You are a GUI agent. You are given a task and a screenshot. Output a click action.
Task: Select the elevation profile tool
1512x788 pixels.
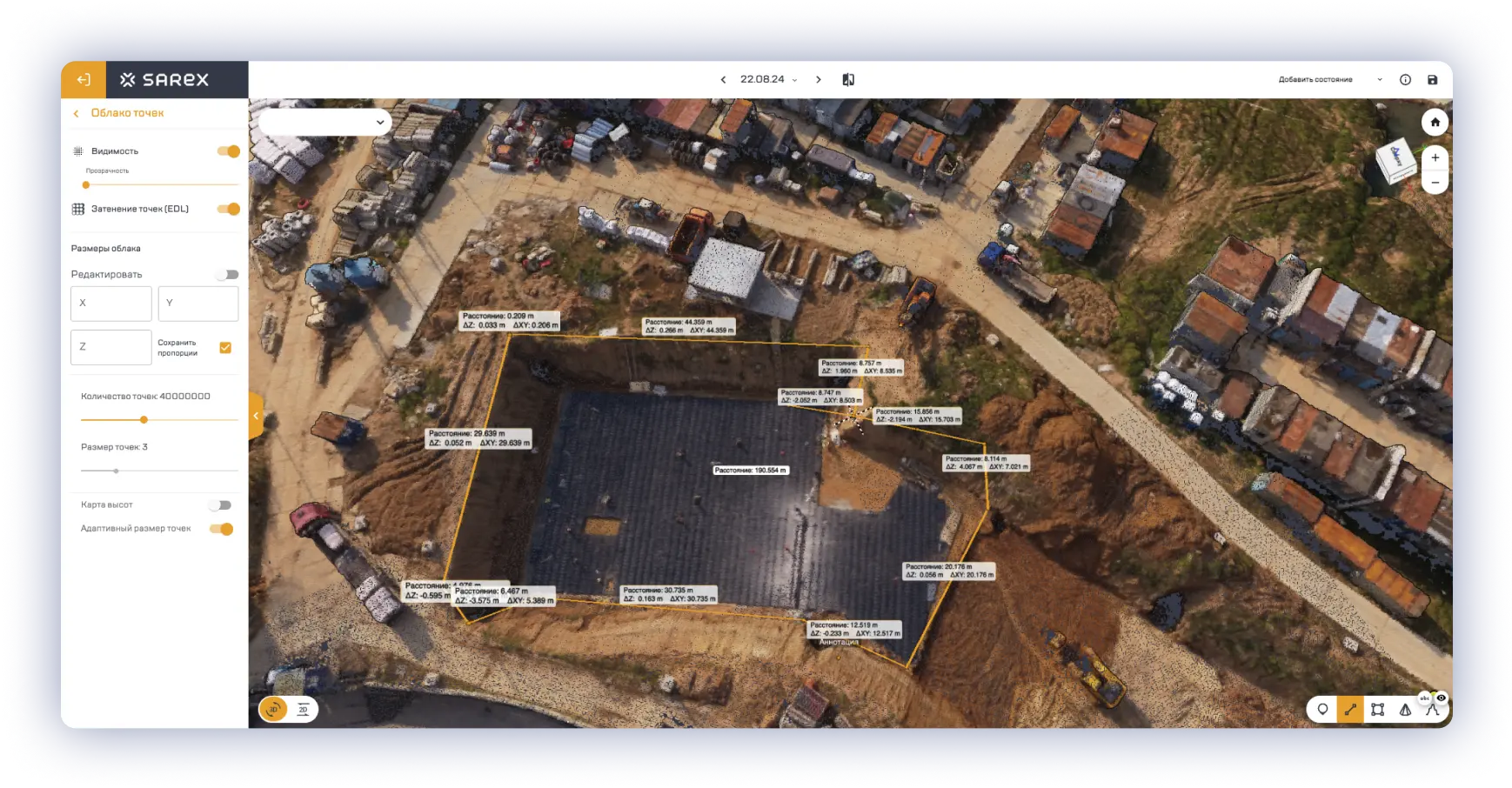tap(1432, 711)
